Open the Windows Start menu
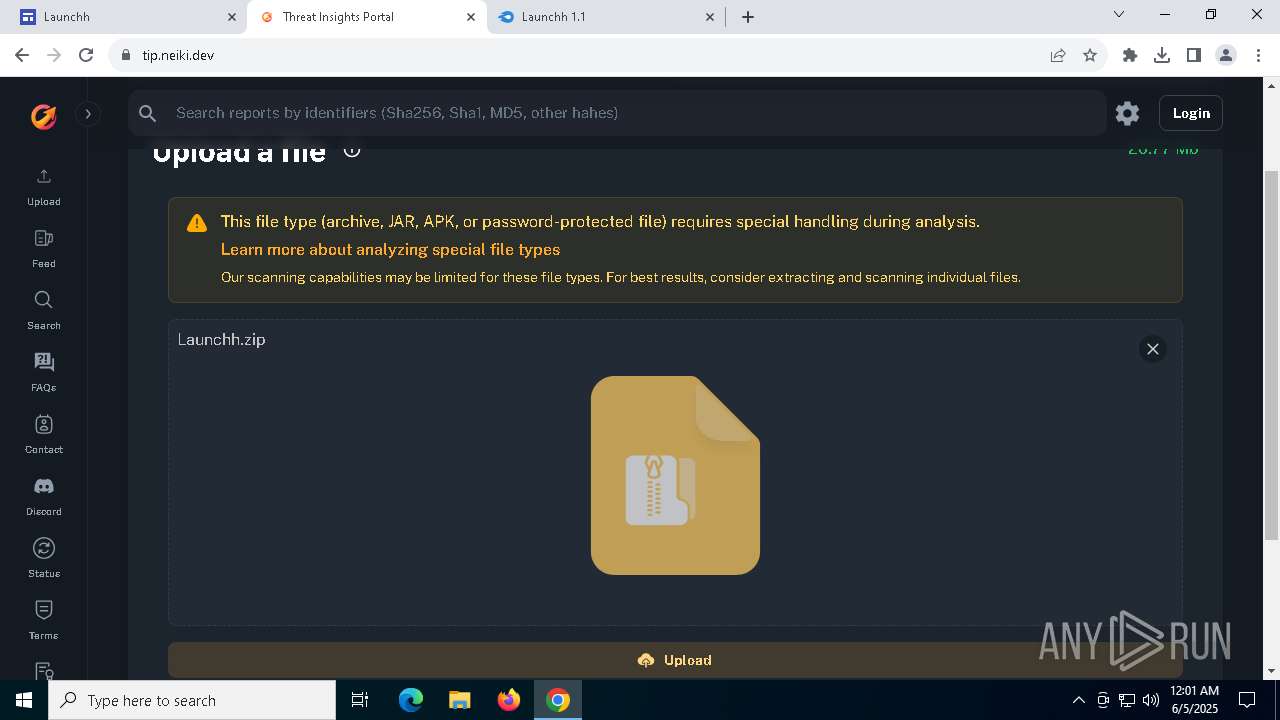Image resolution: width=1280 pixels, height=720 pixels. (24, 700)
